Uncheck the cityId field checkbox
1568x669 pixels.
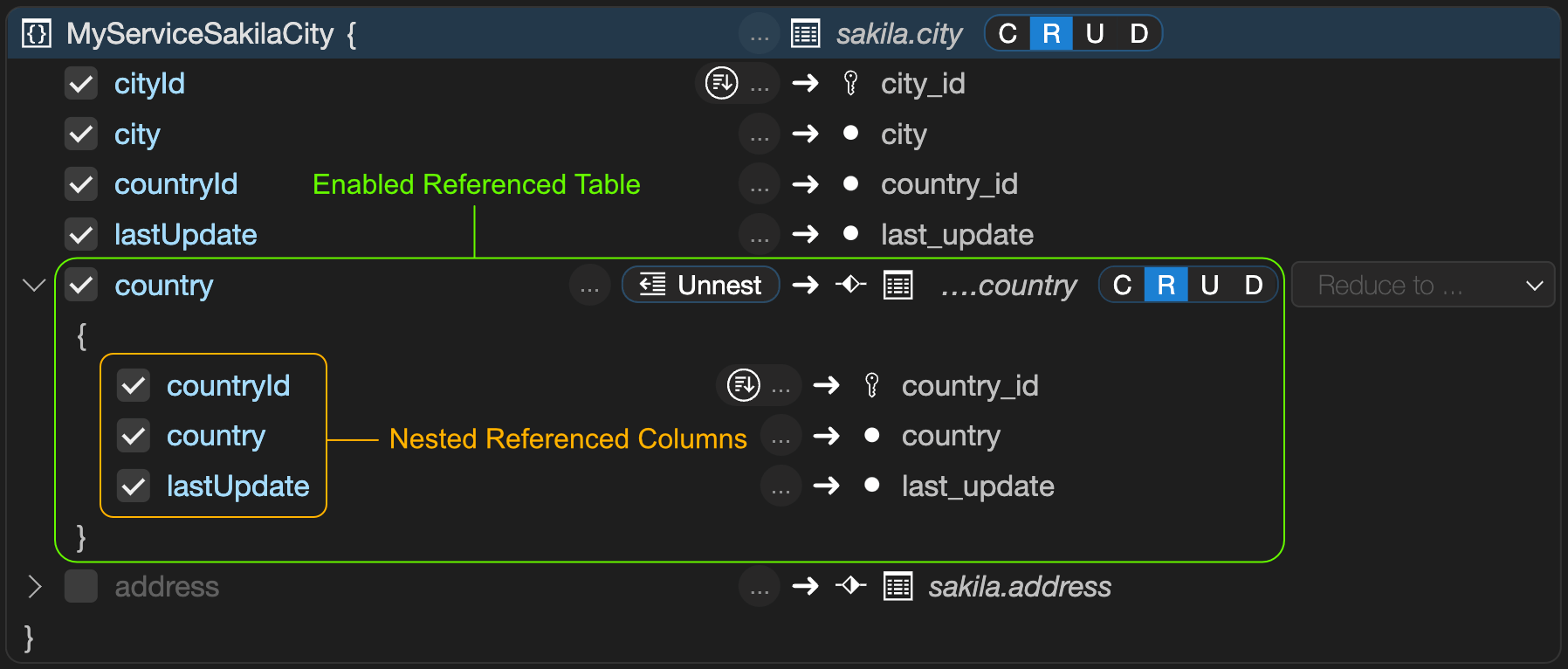coord(81,84)
